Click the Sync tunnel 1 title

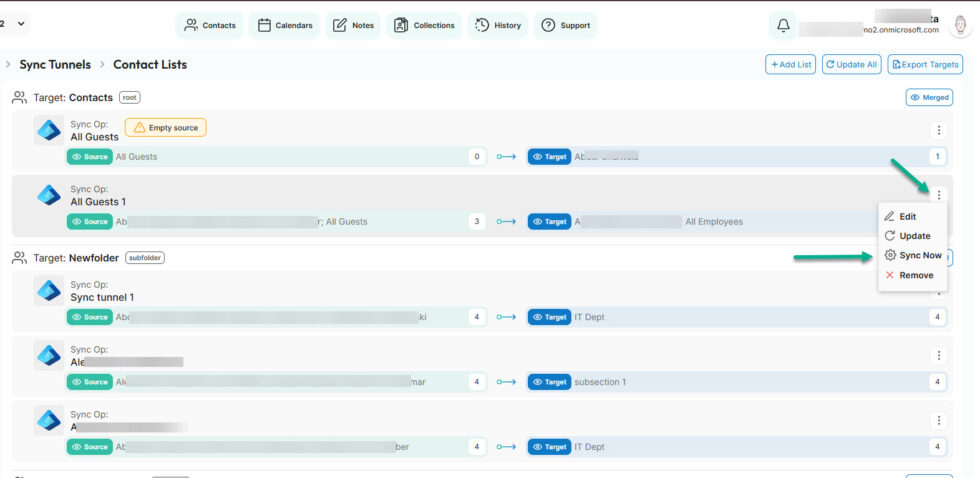coord(102,297)
